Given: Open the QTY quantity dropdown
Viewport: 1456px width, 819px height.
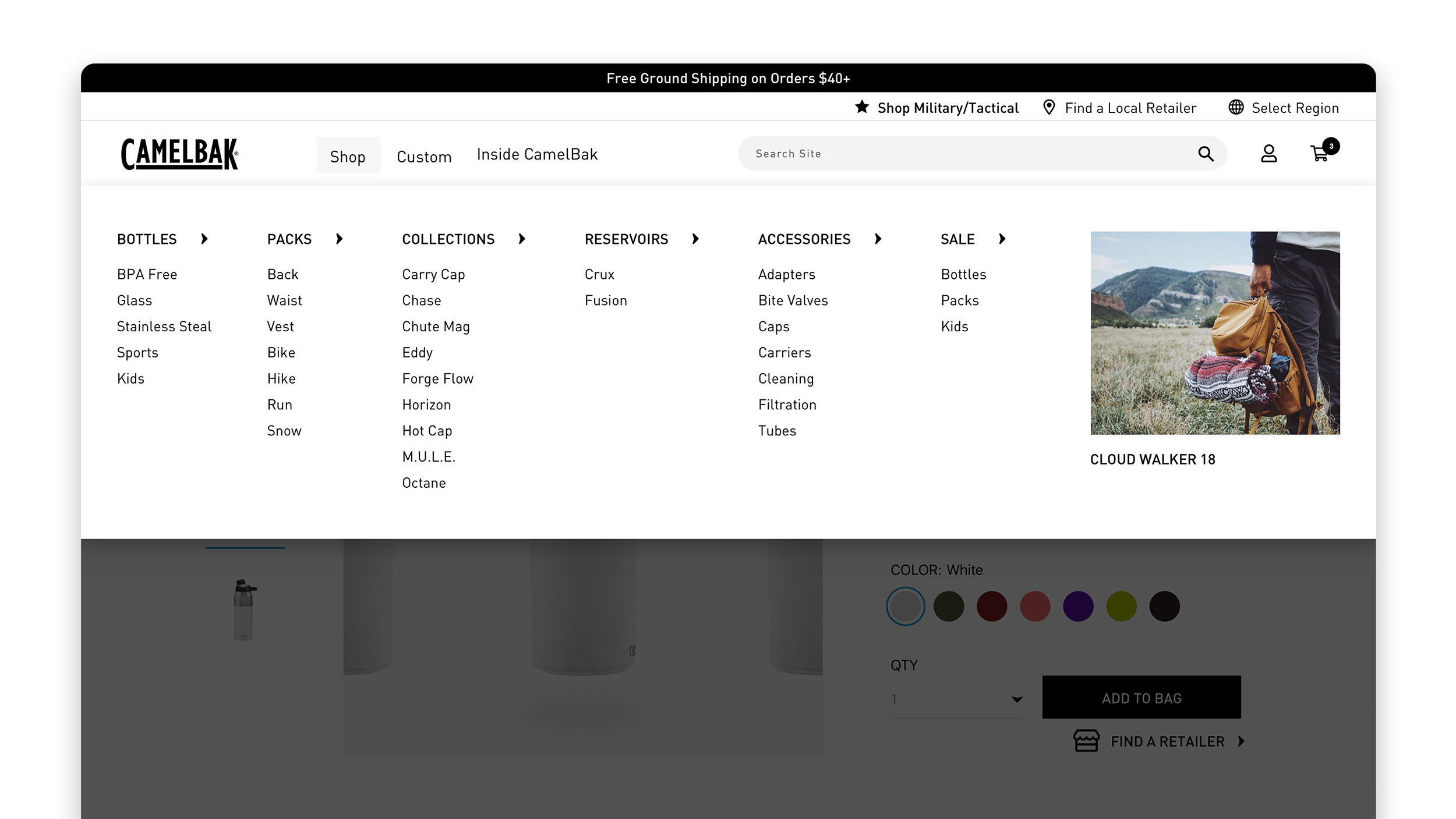Looking at the screenshot, I should pyautogui.click(x=956, y=699).
